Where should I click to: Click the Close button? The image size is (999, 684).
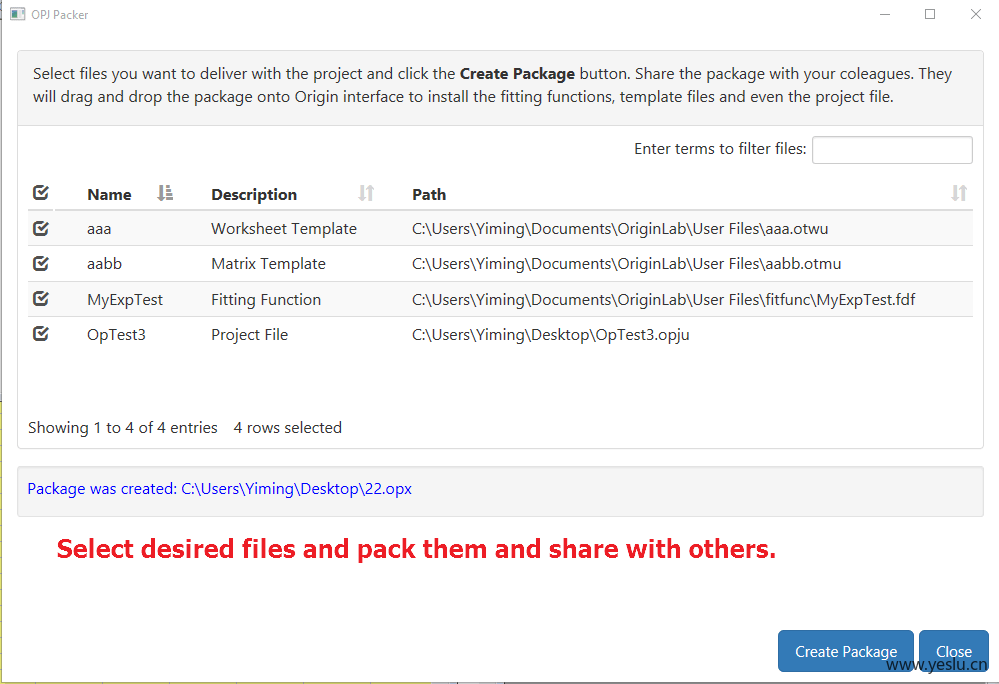954,651
